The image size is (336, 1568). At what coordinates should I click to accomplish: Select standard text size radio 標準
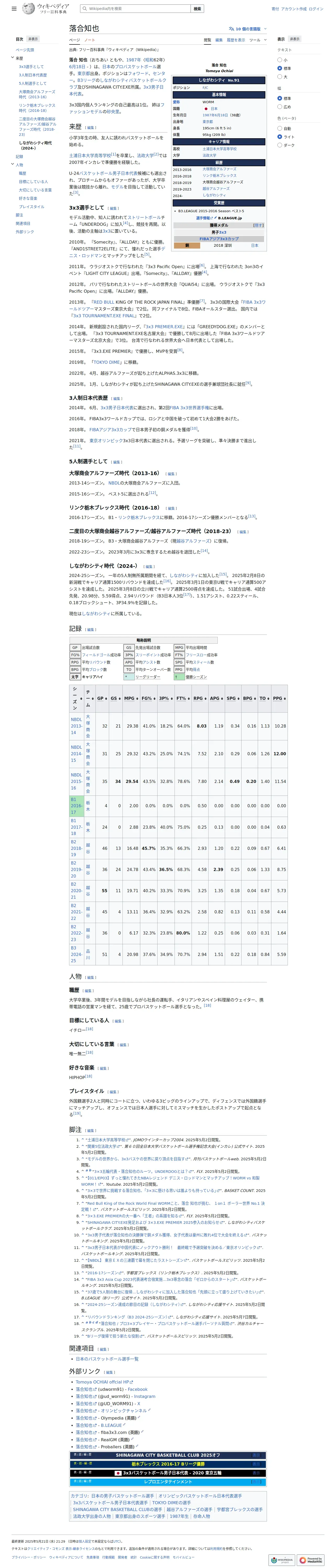280,68
